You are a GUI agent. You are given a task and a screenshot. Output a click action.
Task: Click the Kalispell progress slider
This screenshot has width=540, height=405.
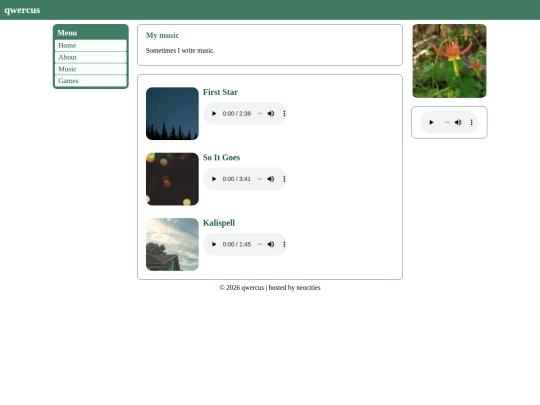[x=260, y=244]
